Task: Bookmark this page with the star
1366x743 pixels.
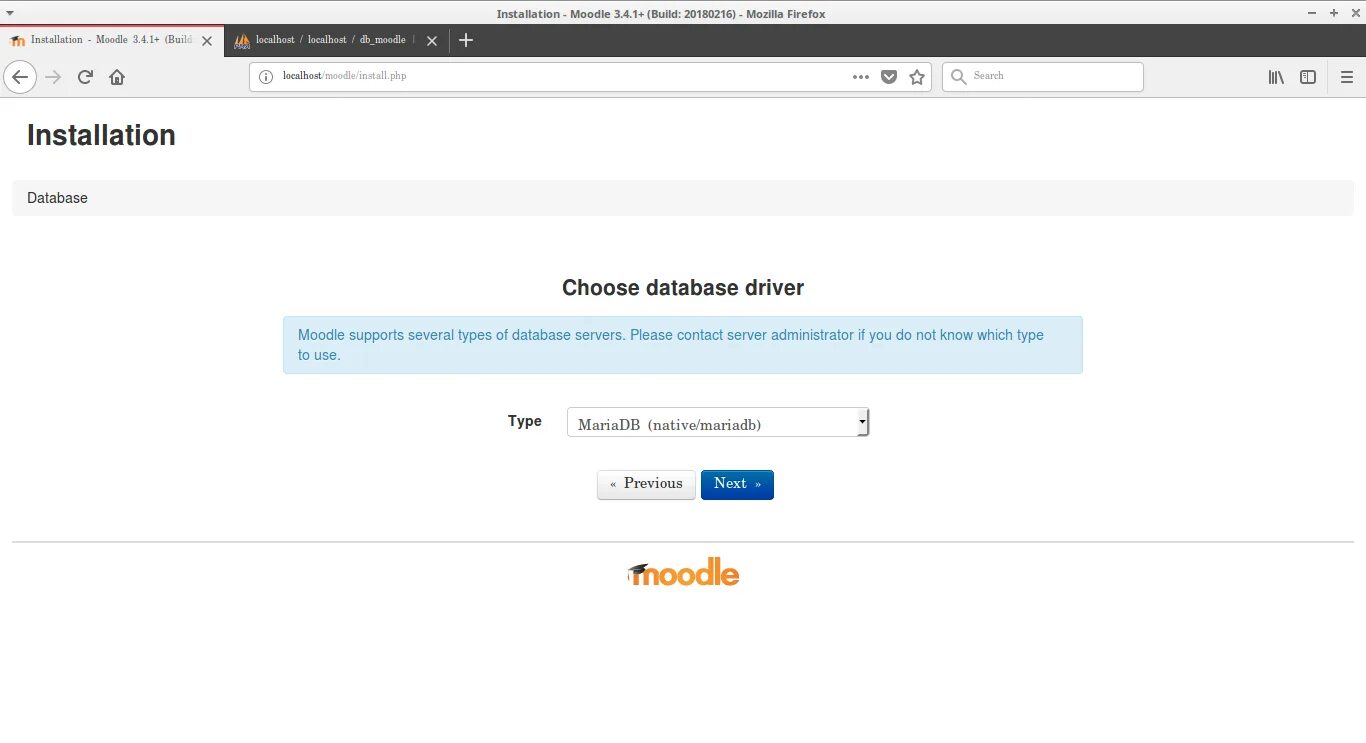Action: [x=917, y=77]
